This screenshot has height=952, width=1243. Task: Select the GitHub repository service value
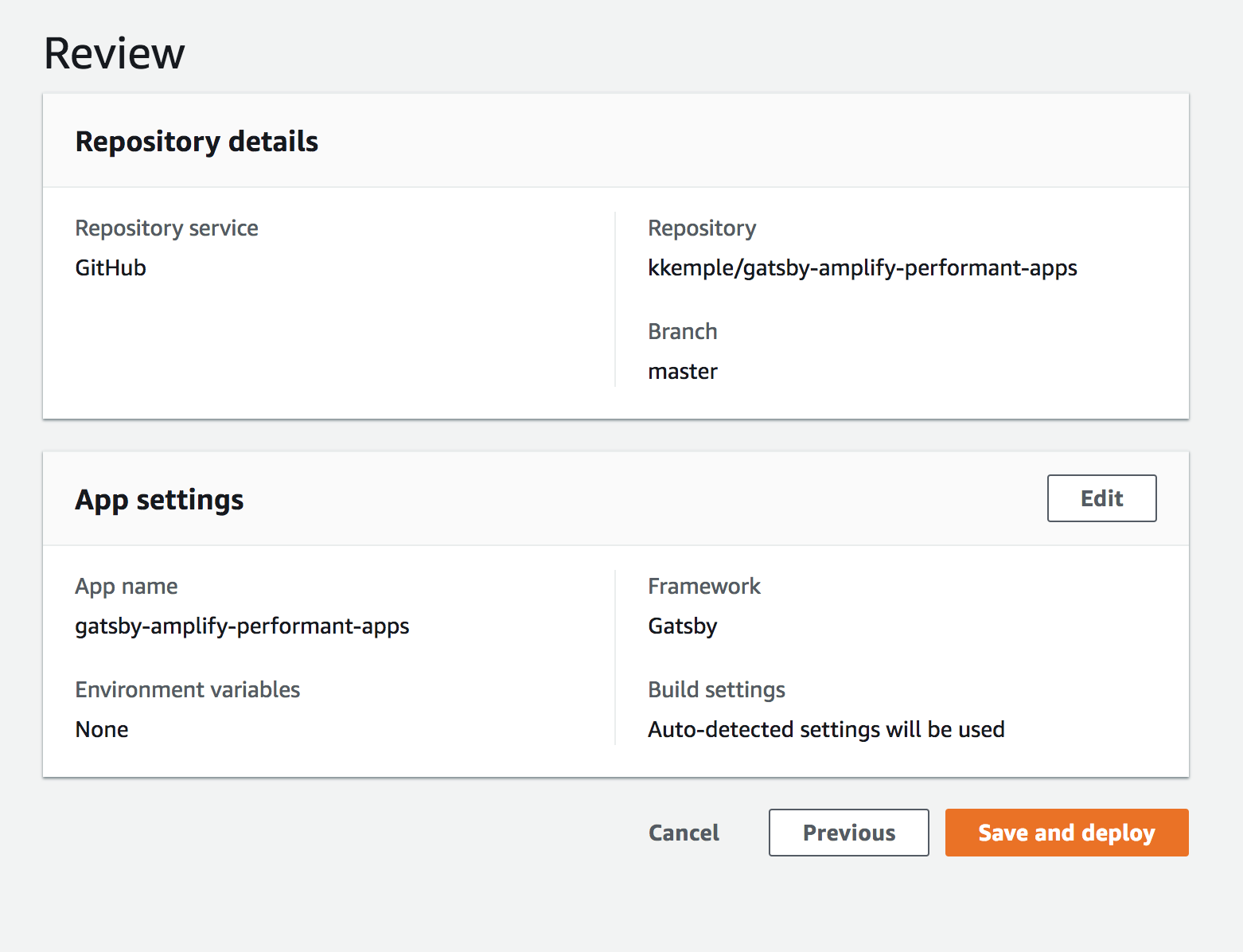click(x=111, y=267)
